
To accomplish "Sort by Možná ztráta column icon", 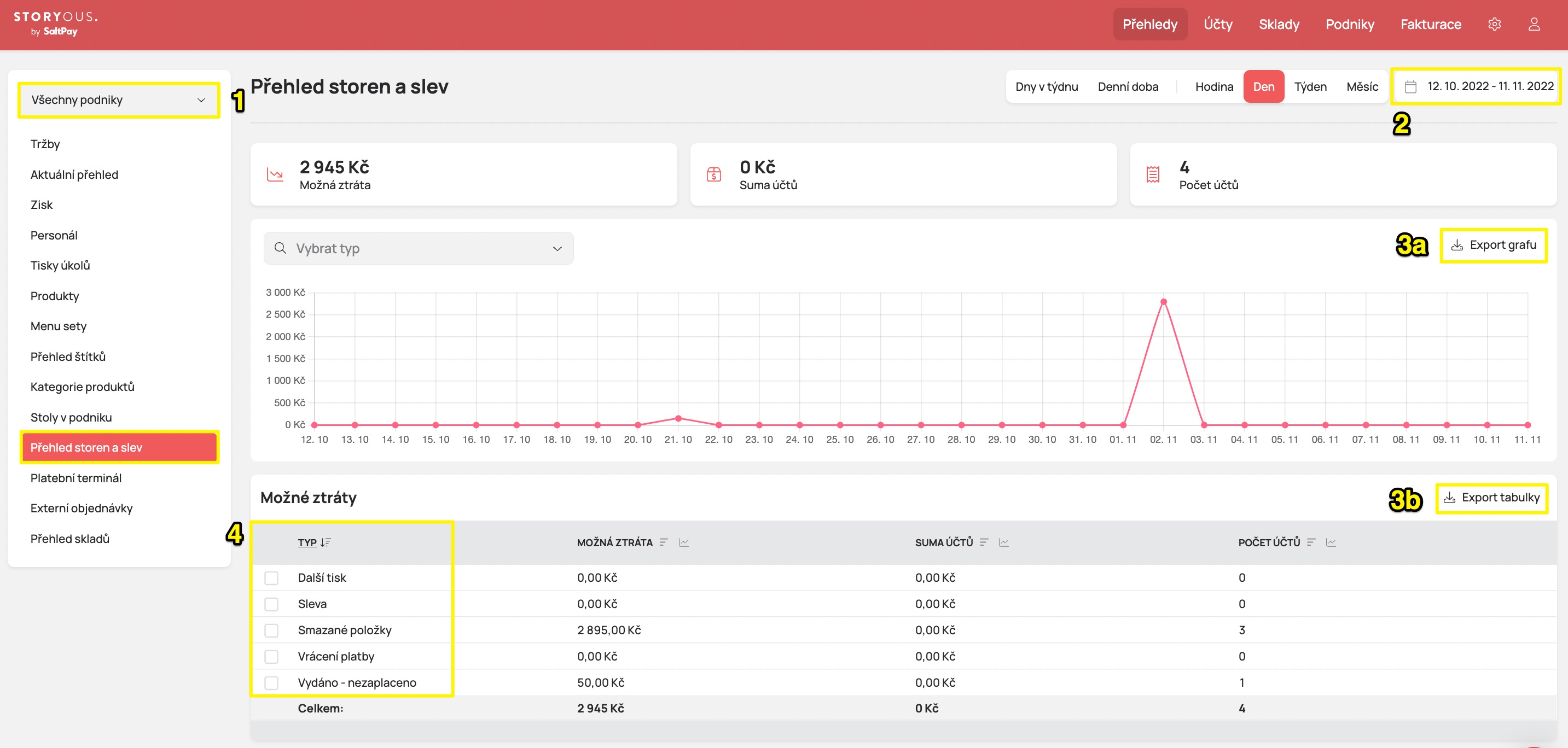I will pyautogui.click(x=664, y=542).
